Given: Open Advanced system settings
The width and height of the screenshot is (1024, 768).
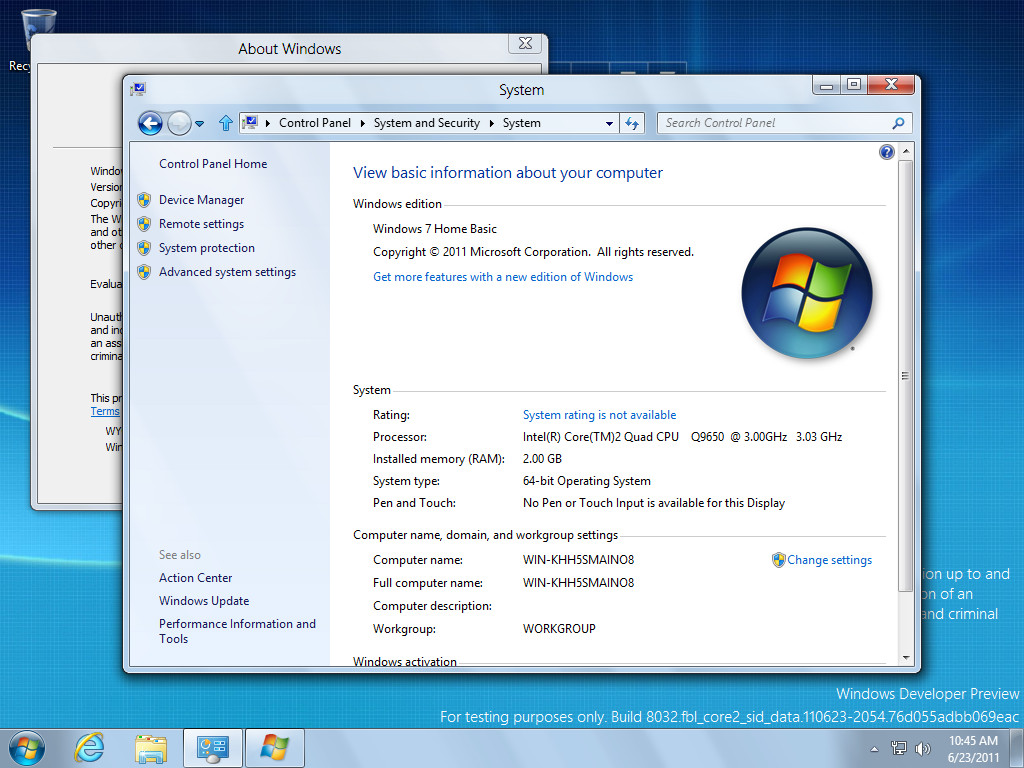Looking at the screenshot, I should click(x=227, y=272).
